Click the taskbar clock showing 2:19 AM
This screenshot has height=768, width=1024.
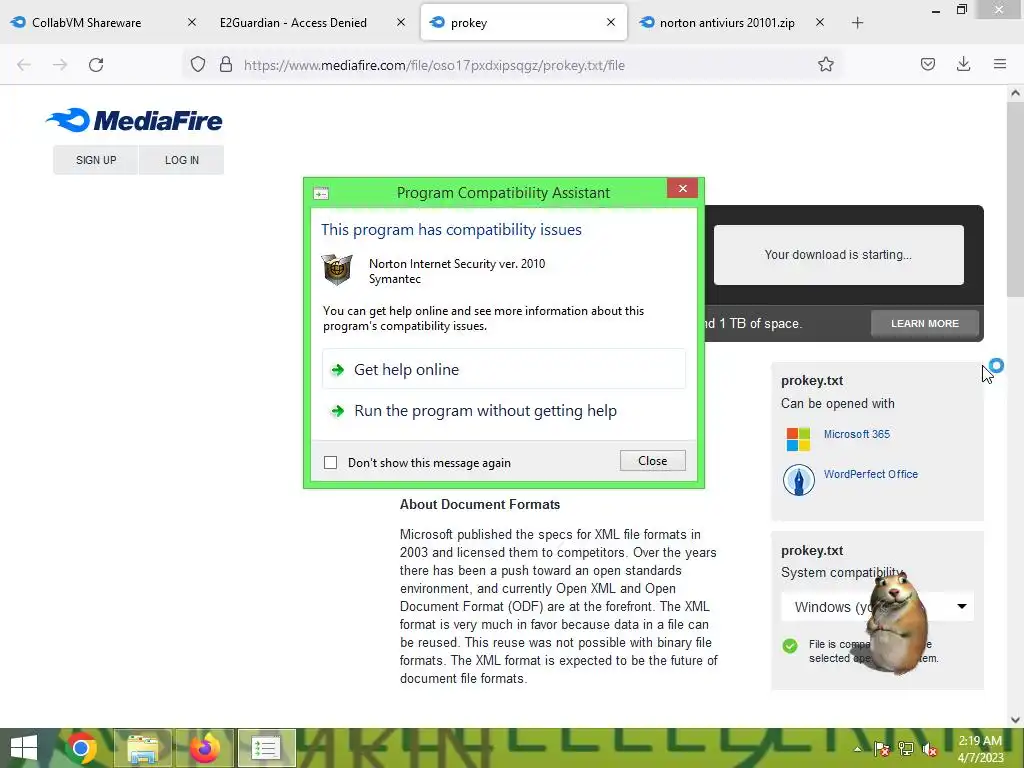tap(980, 749)
